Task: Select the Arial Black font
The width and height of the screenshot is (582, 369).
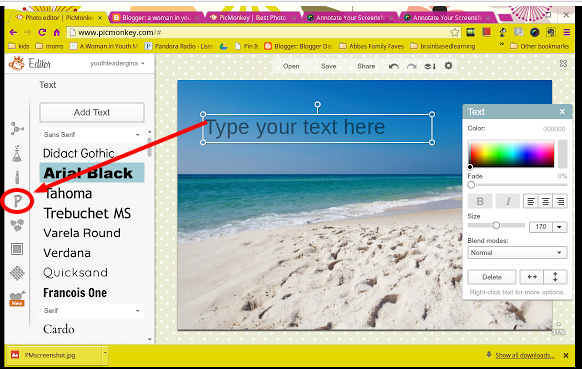Action: (92, 173)
